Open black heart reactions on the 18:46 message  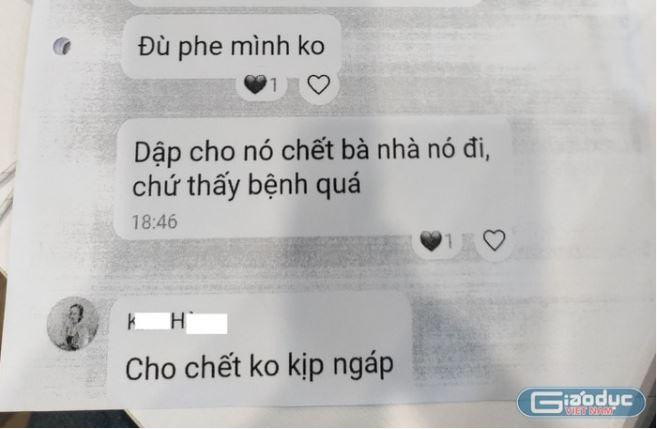tap(431, 241)
